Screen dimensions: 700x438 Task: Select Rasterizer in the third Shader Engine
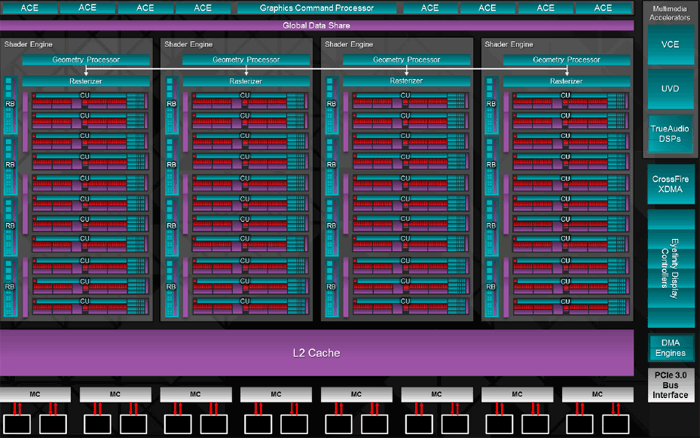(x=407, y=80)
